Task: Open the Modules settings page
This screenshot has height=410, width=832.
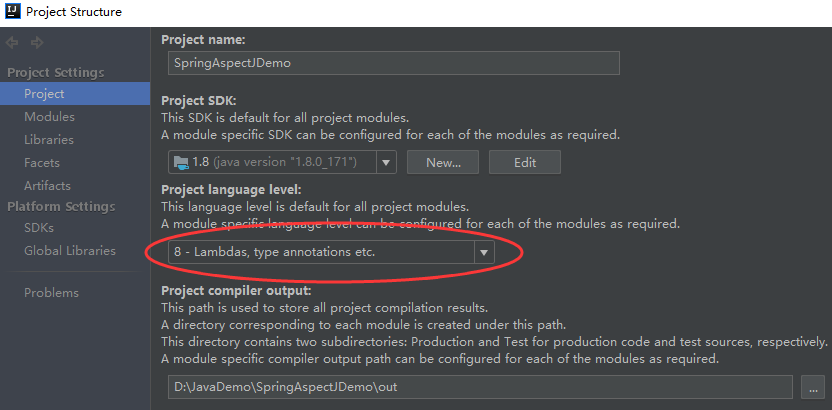Action: (49, 117)
